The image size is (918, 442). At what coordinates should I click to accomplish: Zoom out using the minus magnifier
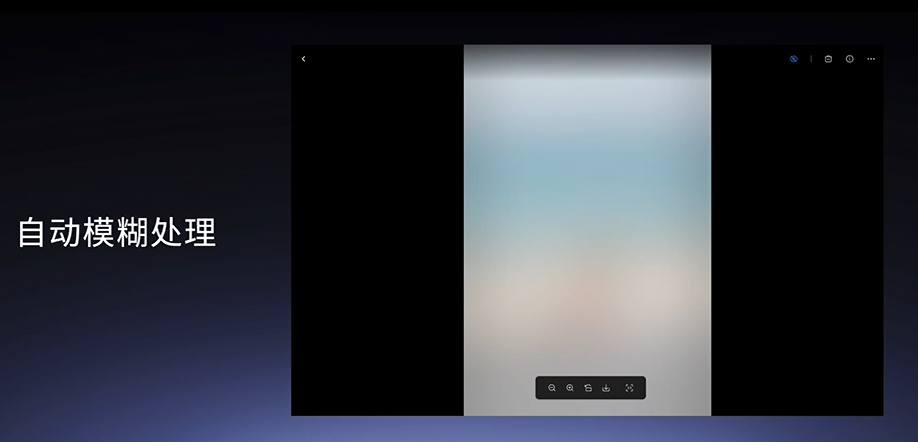coord(552,388)
